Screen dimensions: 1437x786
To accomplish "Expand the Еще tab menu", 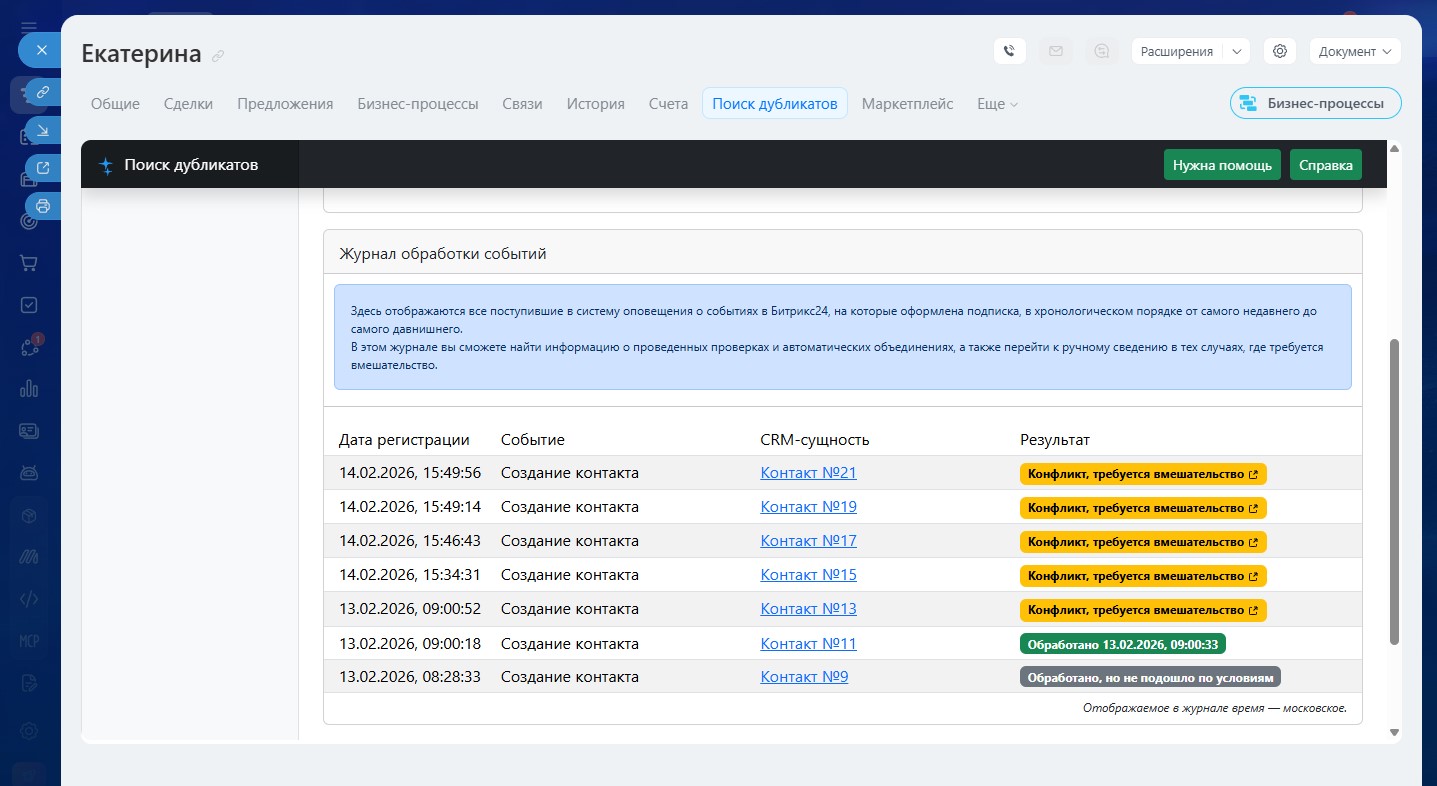I will [997, 104].
